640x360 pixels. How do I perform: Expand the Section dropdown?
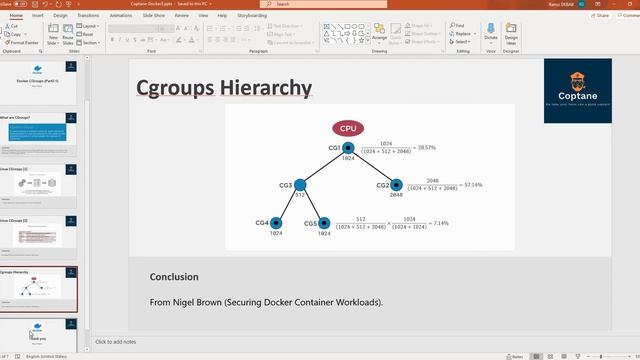[x=88, y=42]
